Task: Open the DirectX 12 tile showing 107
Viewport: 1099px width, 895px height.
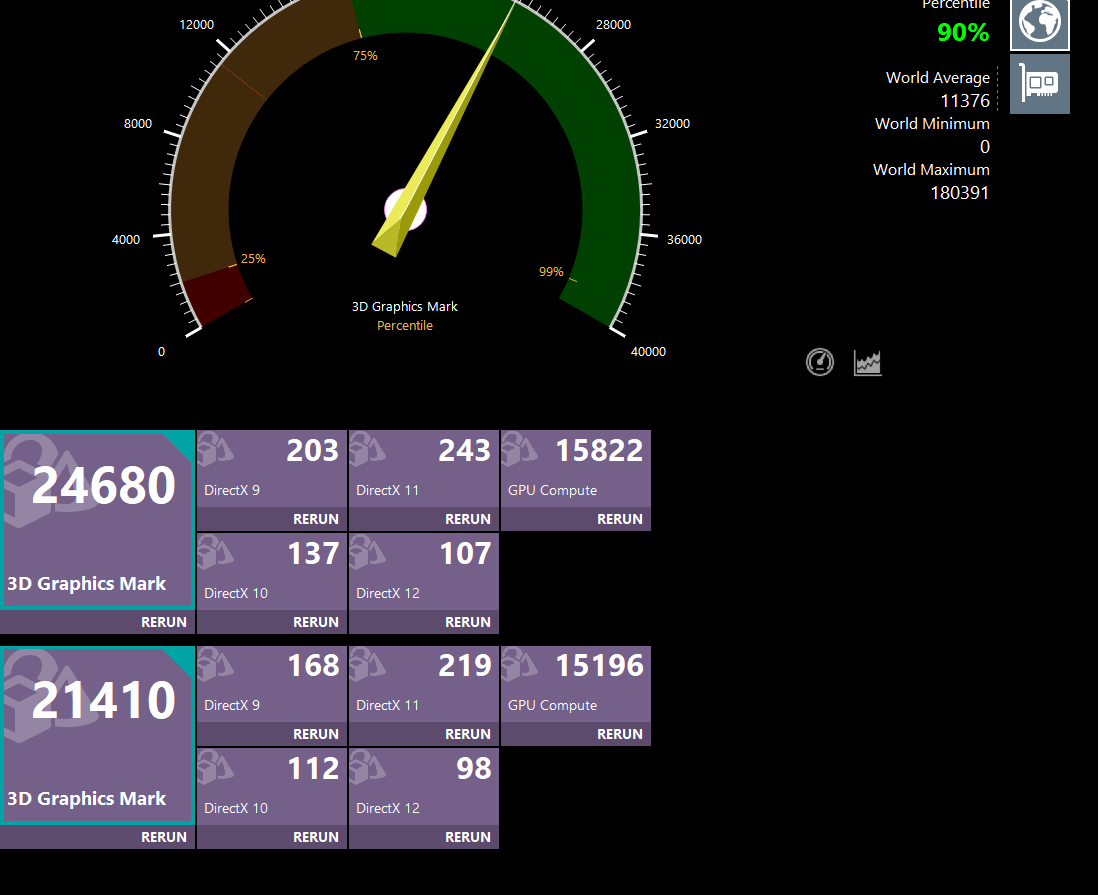Action: coord(424,571)
